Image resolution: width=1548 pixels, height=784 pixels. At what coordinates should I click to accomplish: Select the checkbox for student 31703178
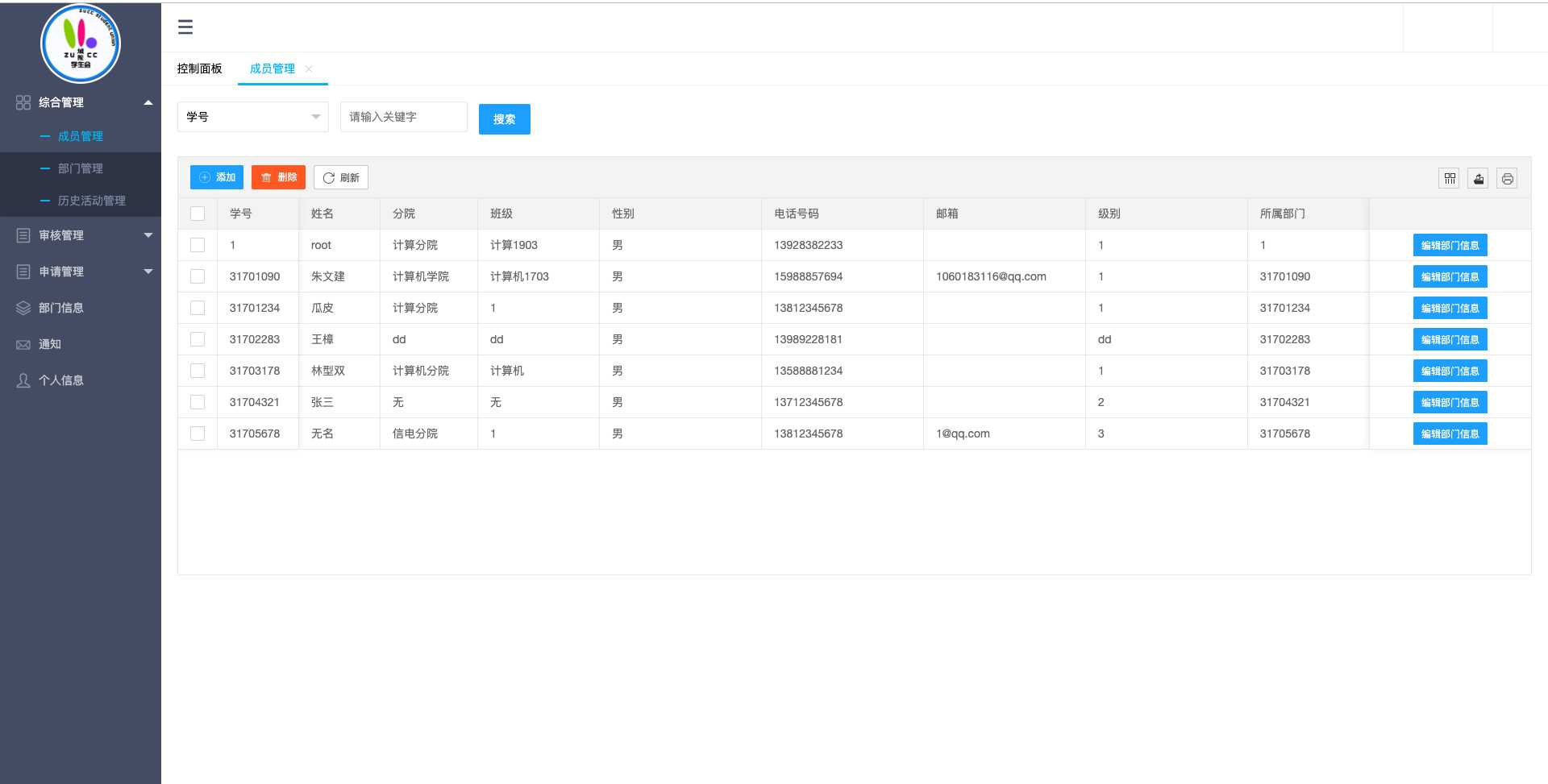click(198, 371)
